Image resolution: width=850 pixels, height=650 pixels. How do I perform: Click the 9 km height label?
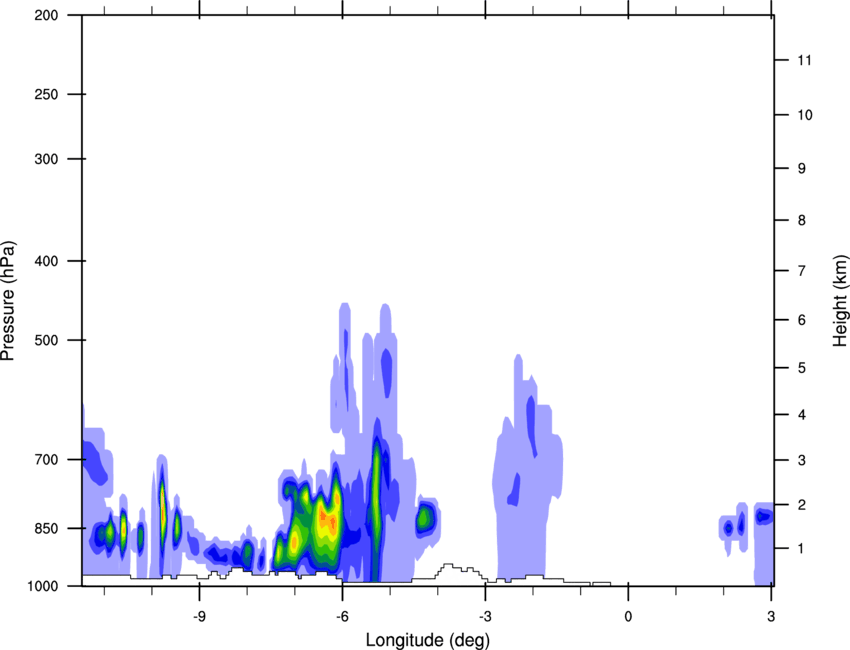[802, 169]
